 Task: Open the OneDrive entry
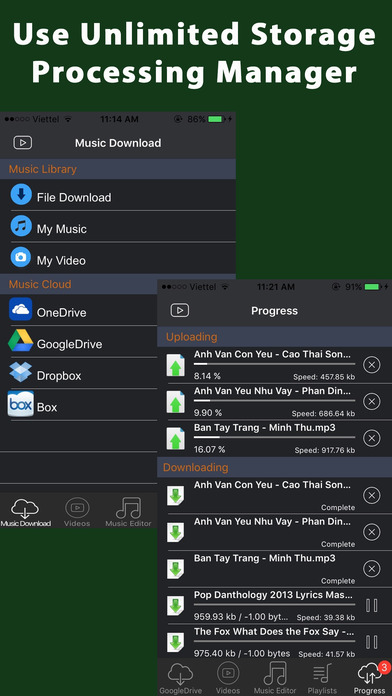[x=79, y=310]
